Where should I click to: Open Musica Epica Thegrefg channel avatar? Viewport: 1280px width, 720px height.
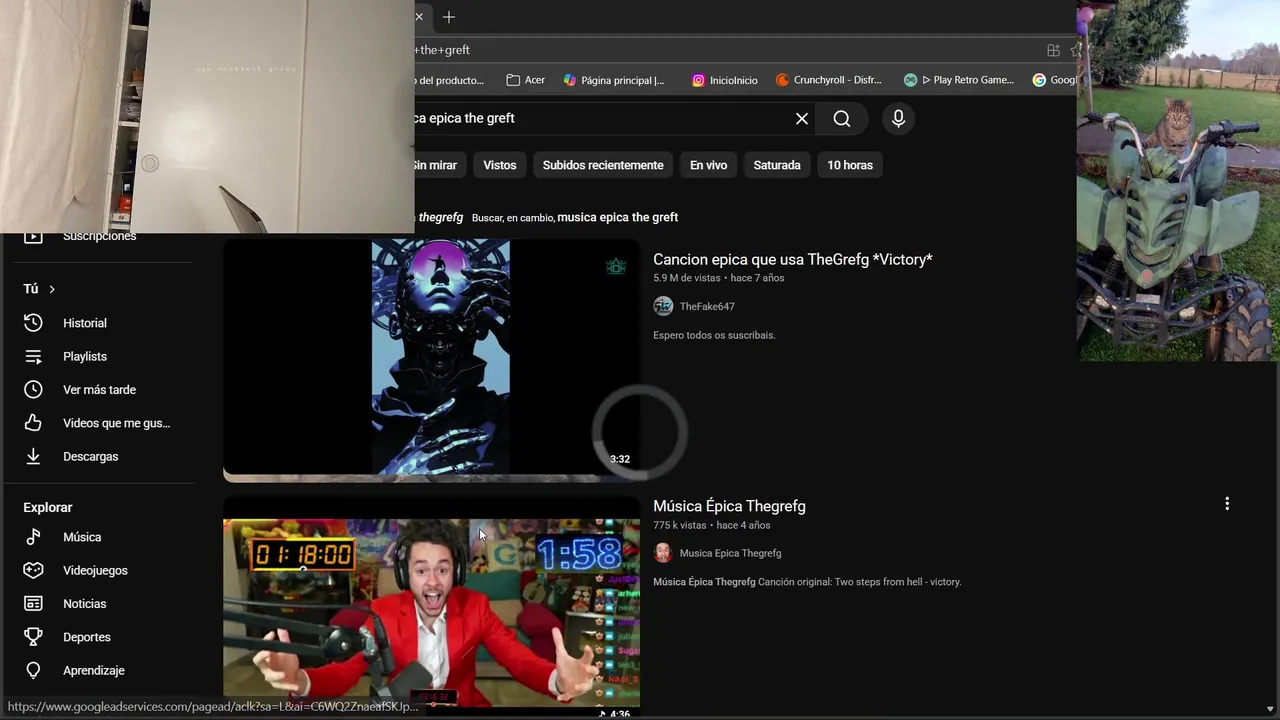coord(663,553)
